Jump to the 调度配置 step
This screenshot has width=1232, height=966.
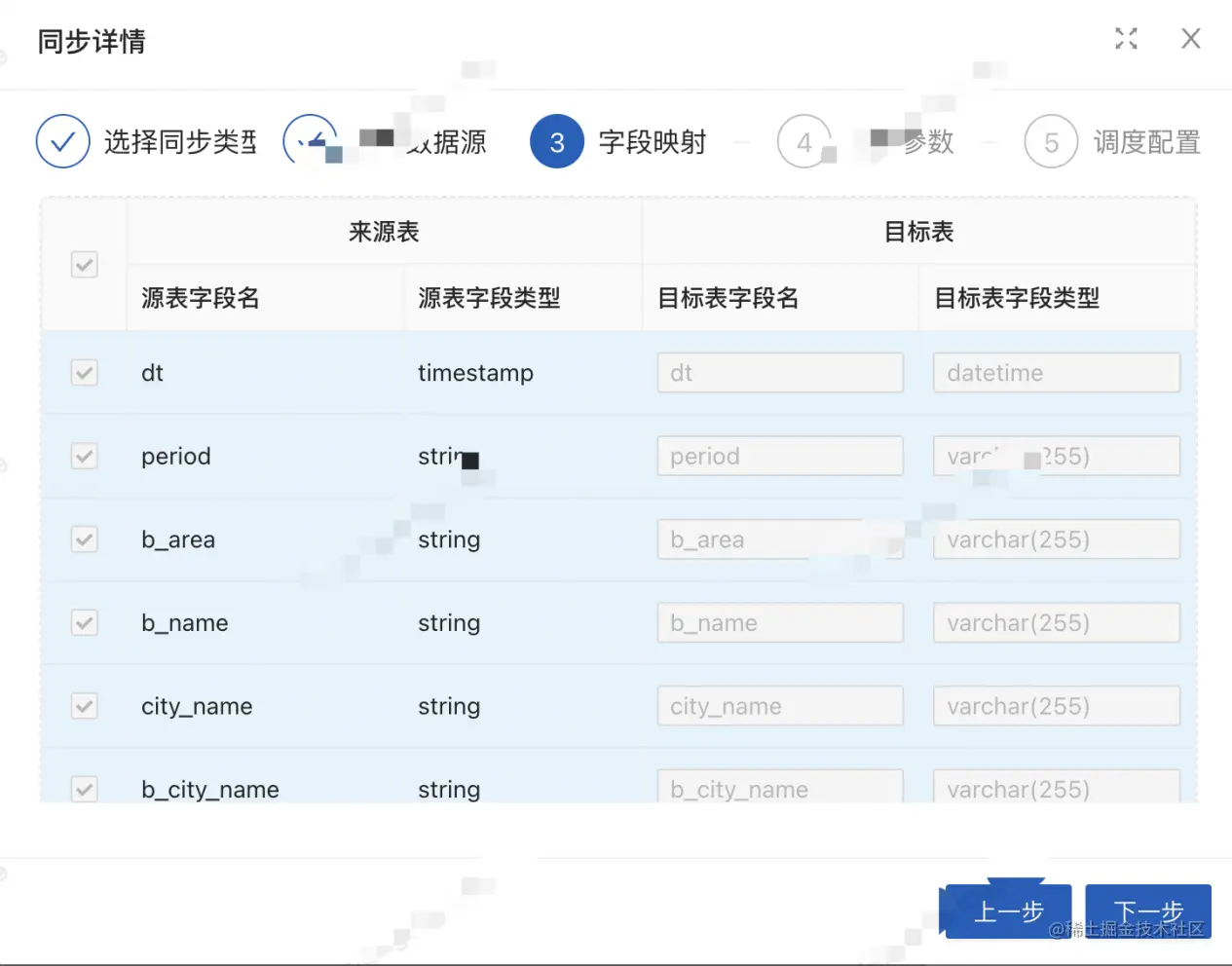point(1146,142)
